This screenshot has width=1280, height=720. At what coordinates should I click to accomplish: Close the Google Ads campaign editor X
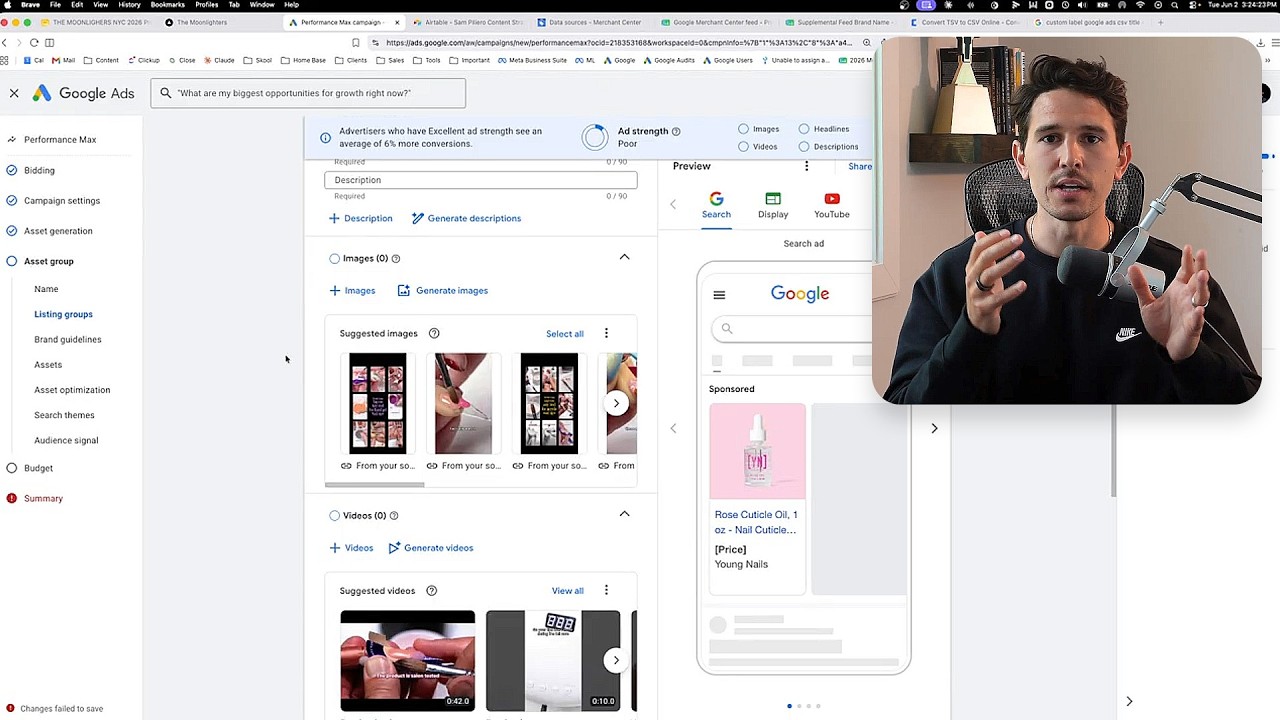(x=14, y=93)
